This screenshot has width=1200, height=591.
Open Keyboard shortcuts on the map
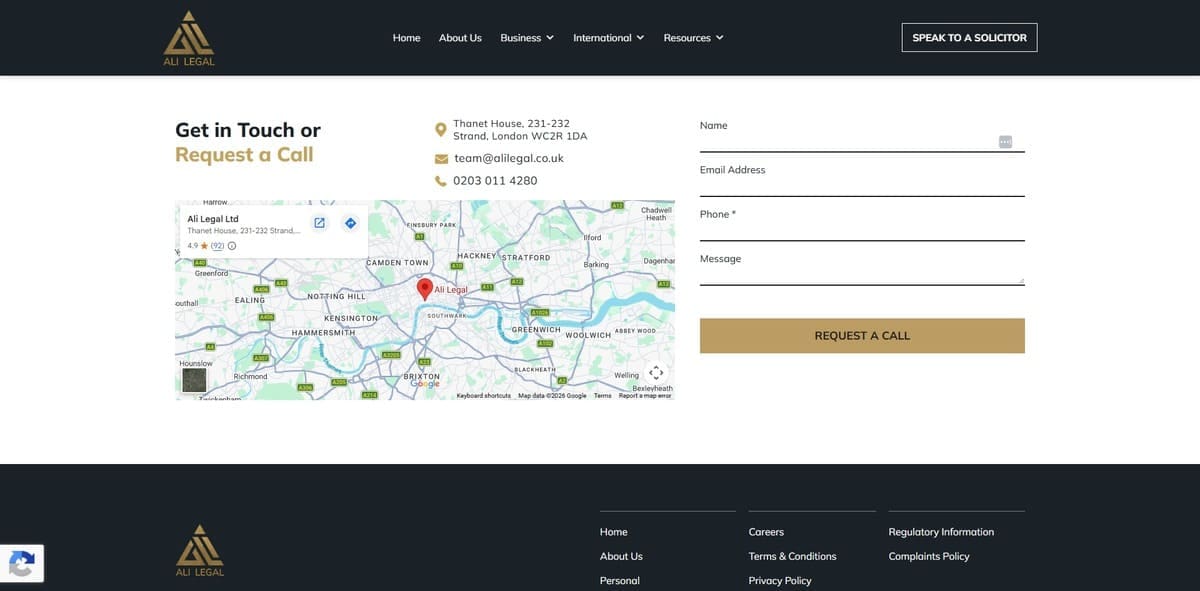click(x=484, y=396)
